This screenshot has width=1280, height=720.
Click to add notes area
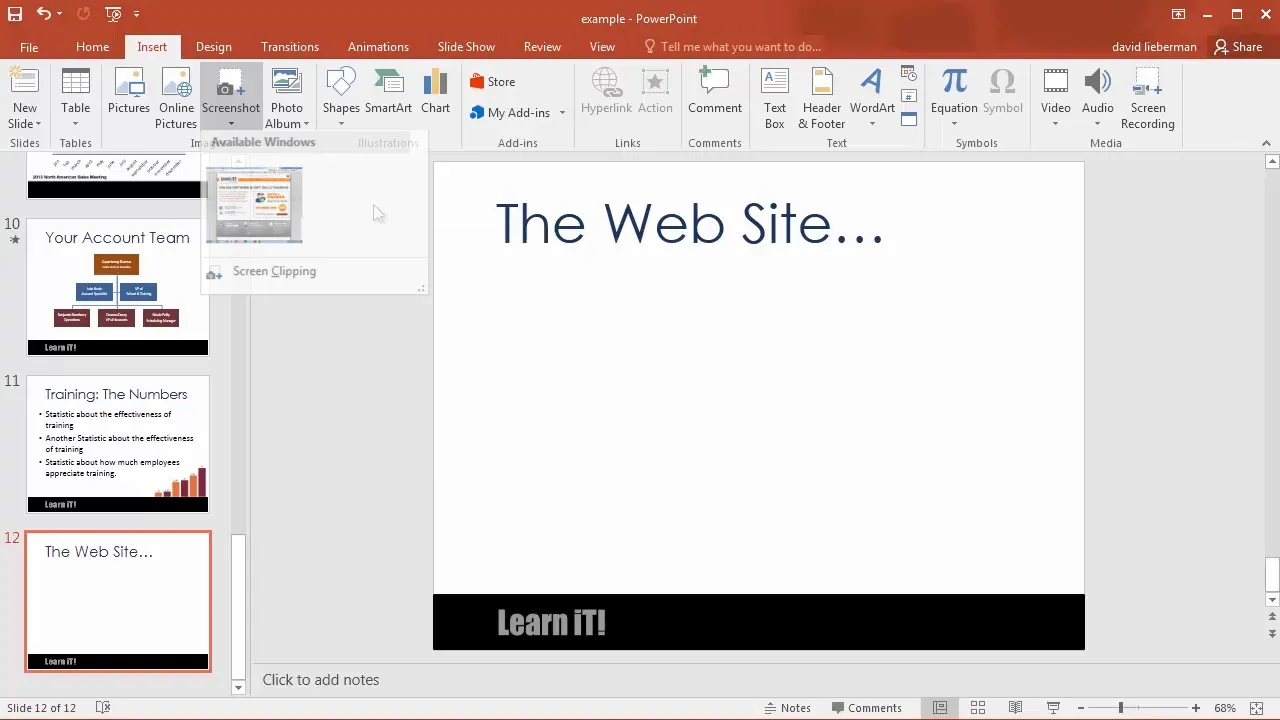click(320, 680)
